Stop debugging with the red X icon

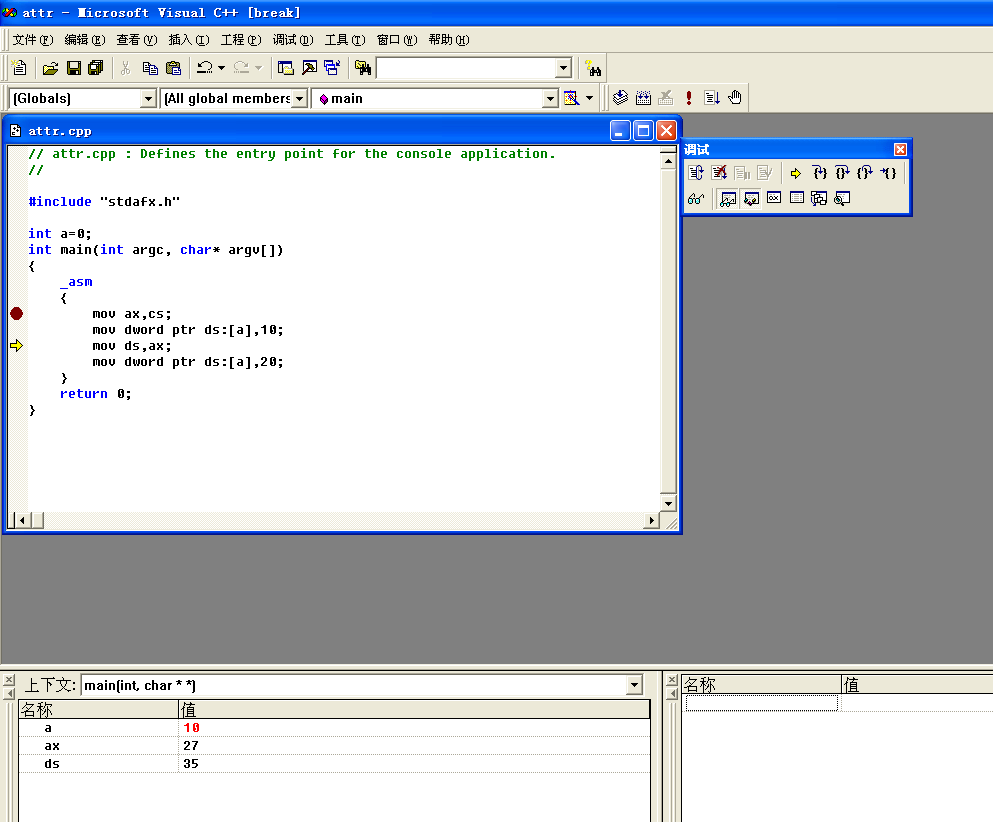point(719,173)
